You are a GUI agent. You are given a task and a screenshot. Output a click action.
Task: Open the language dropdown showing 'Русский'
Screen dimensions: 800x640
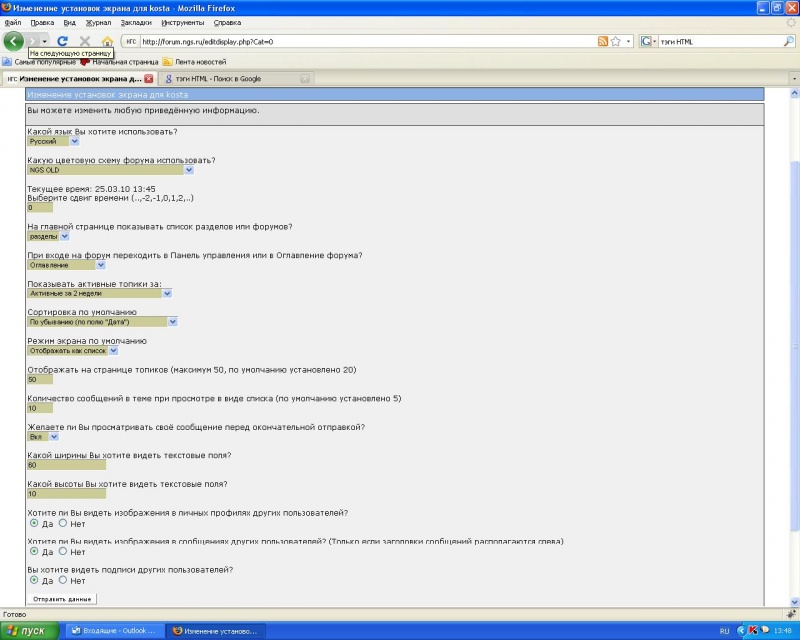[74, 141]
